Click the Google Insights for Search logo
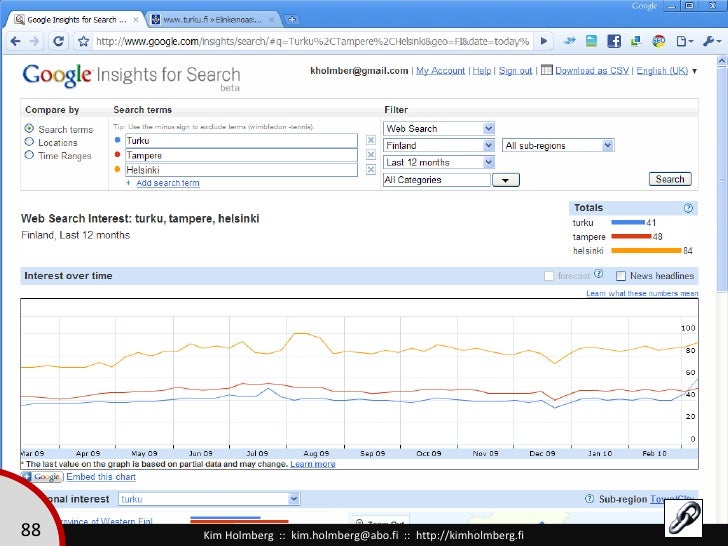The height and width of the screenshot is (546, 728). point(131,77)
